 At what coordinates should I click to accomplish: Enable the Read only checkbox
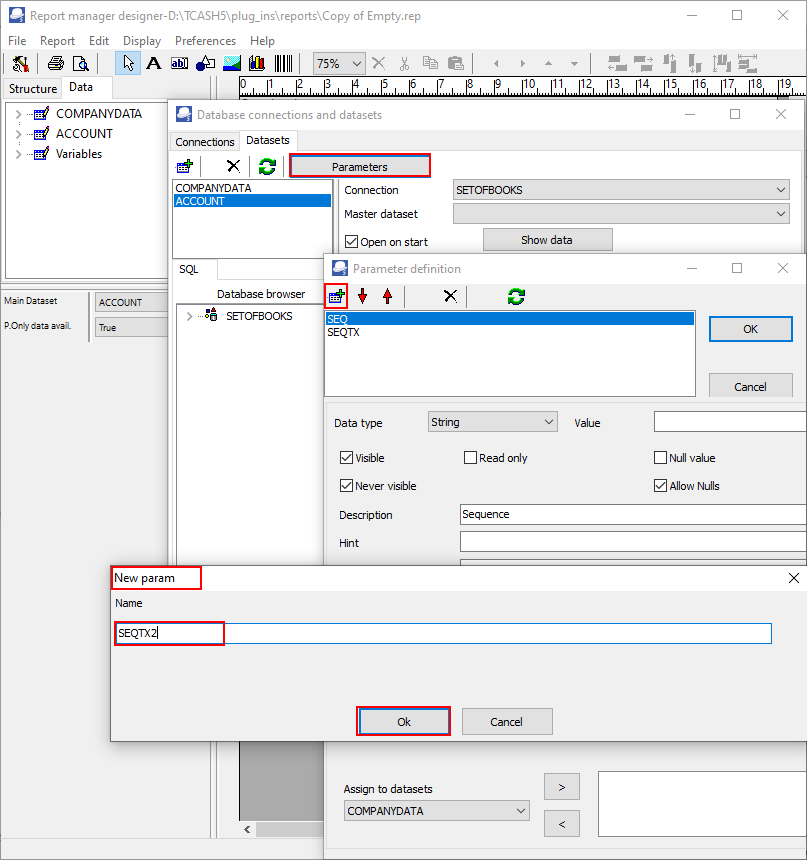pyautogui.click(x=470, y=457)
